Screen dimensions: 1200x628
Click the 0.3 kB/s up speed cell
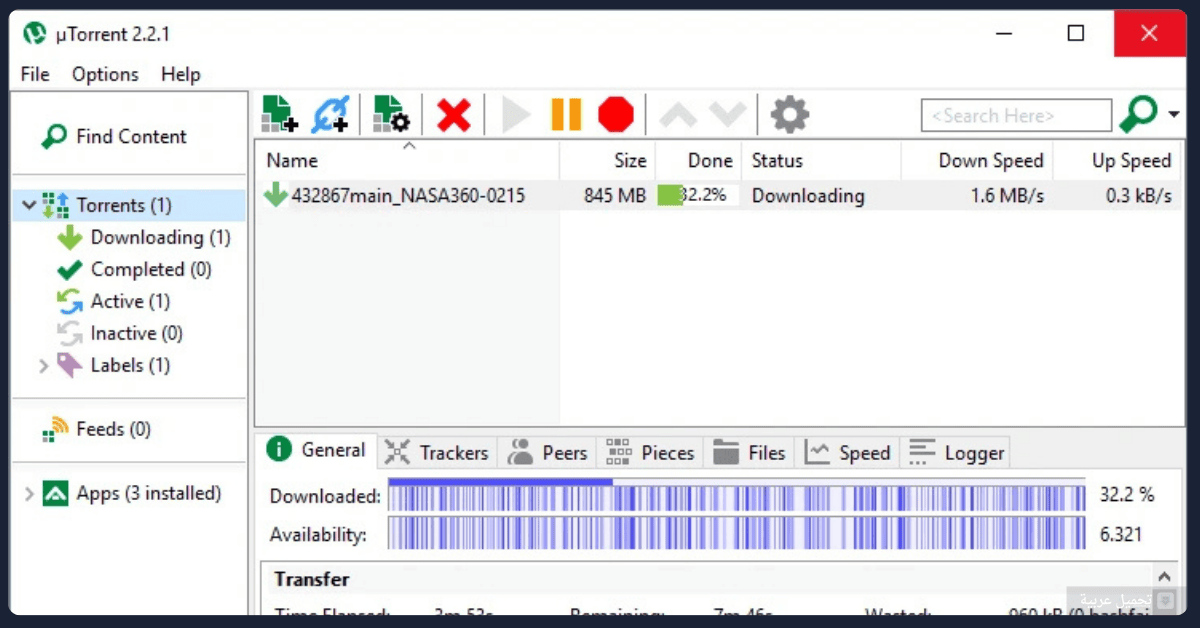(x=1138, y=195)
